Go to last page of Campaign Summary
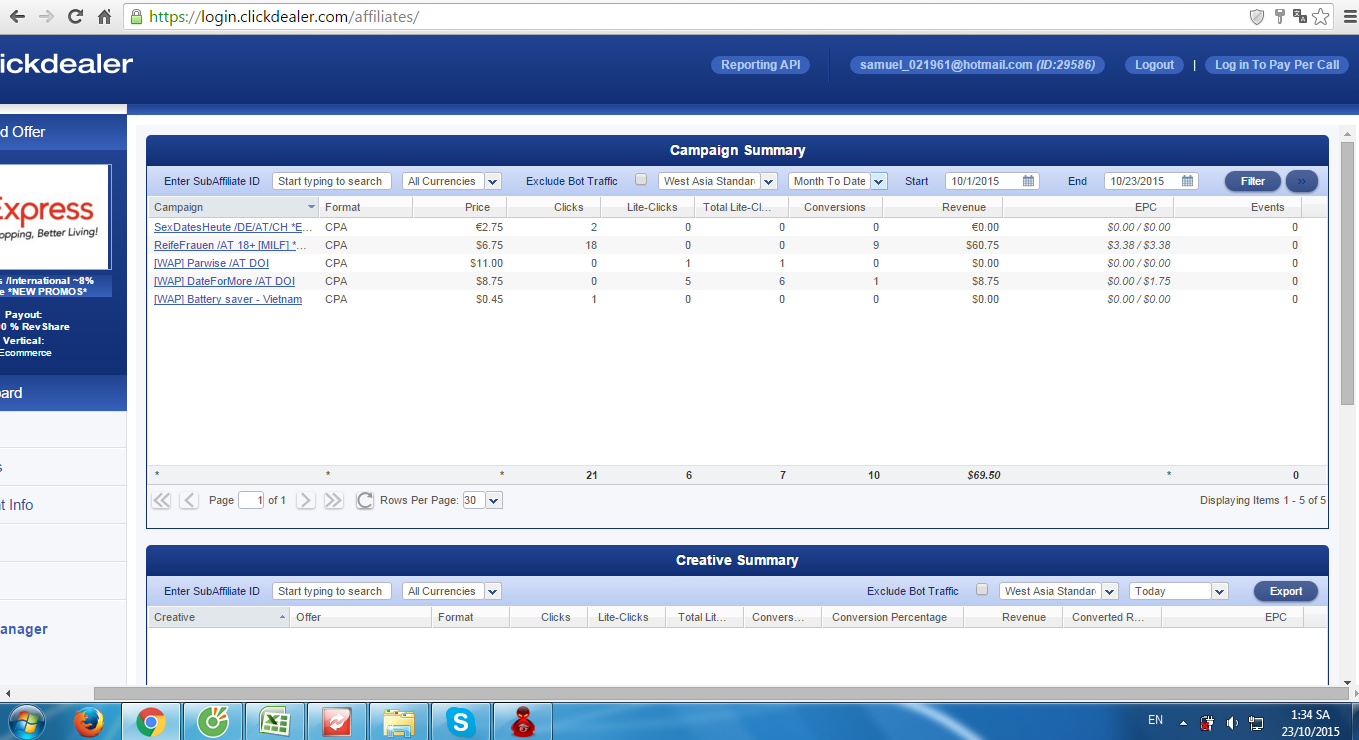Viewport: 1359px width, 740px height. tap(333, 500)
